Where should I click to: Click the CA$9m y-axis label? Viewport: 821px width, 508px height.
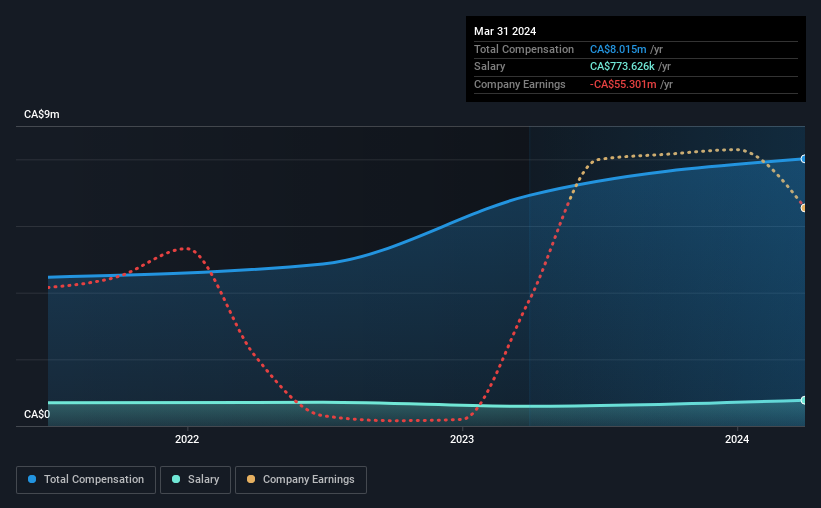[41, 114]
